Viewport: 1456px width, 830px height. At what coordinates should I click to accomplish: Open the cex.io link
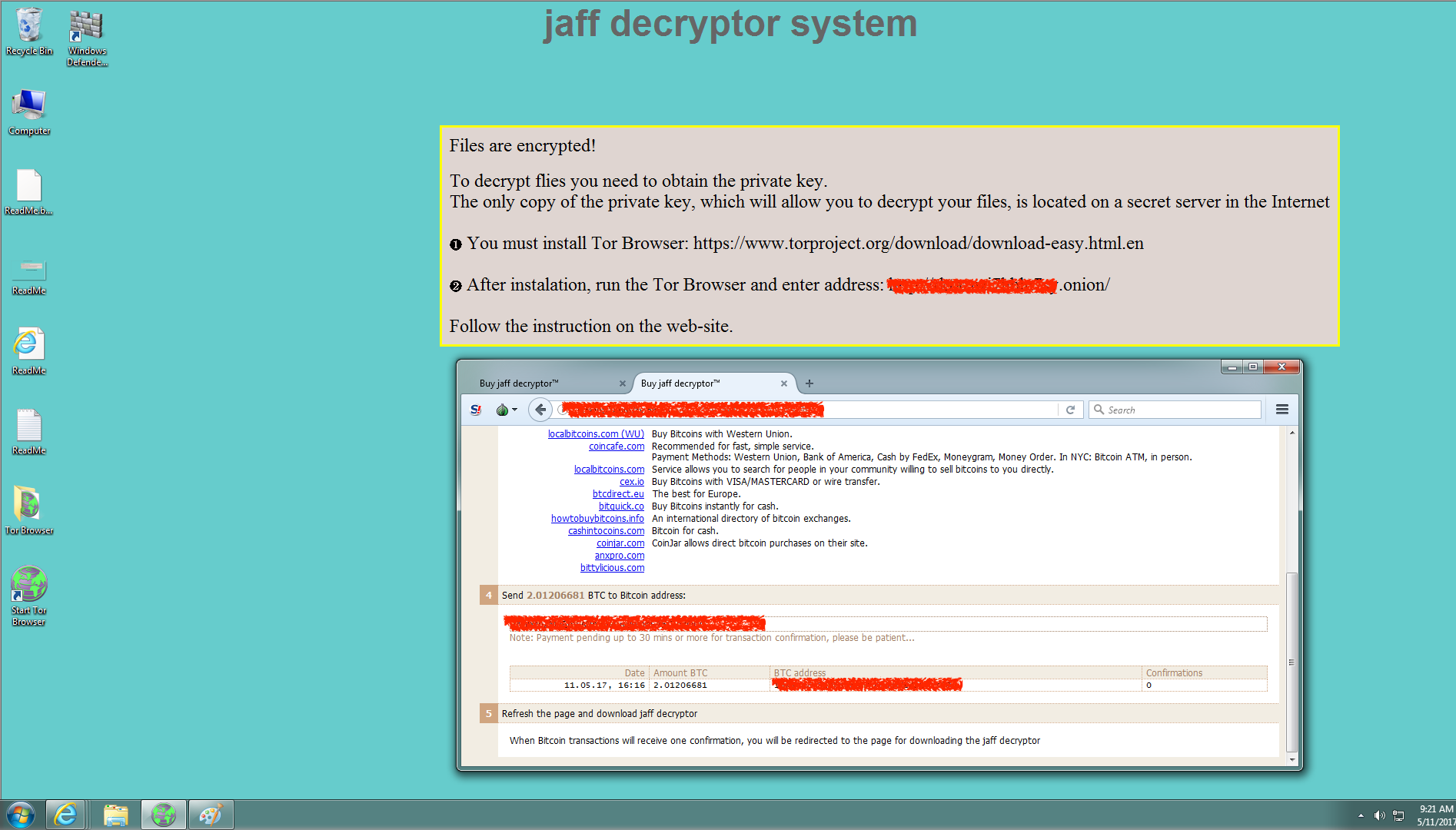tap(632, 482)
